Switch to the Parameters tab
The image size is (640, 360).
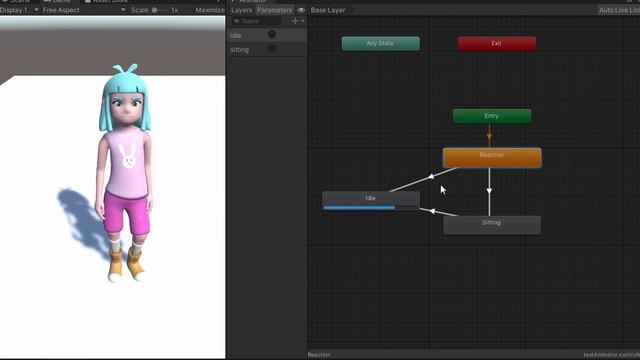coord(274,10)
